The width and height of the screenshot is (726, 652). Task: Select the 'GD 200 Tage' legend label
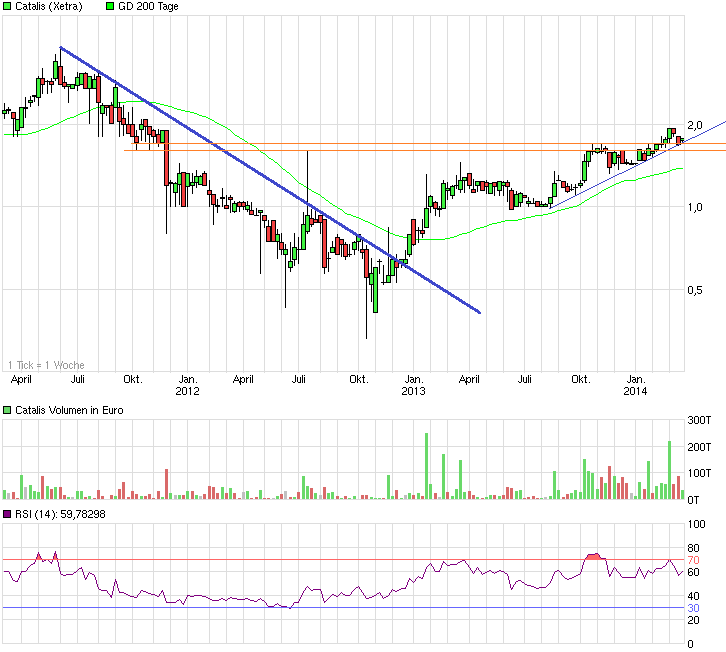(148, 6)
